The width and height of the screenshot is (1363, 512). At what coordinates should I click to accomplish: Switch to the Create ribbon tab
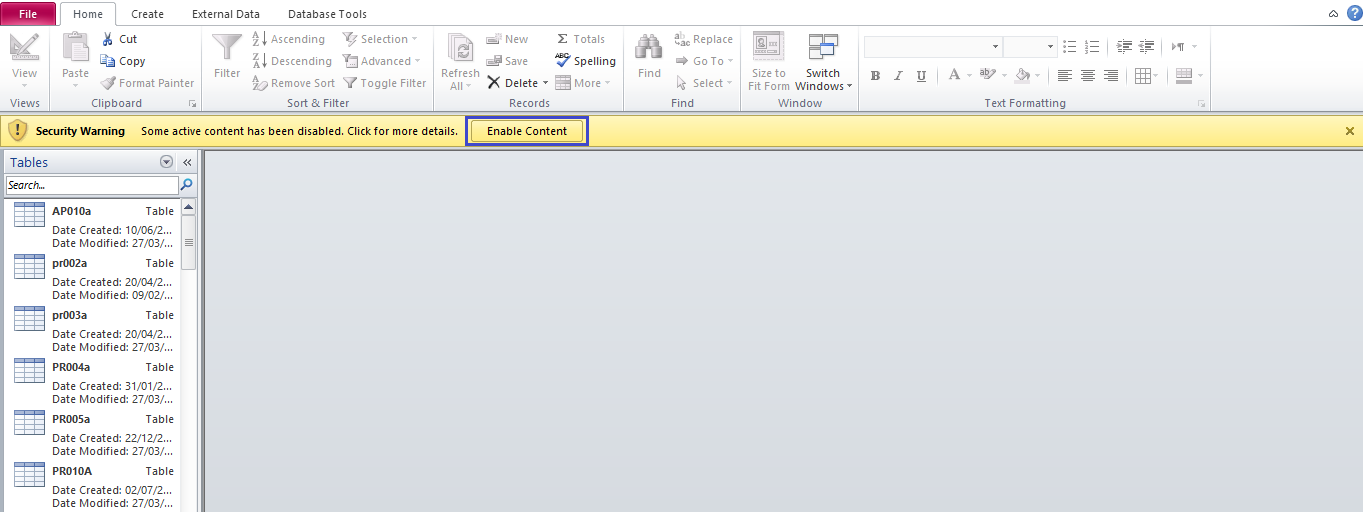(147, 14)
